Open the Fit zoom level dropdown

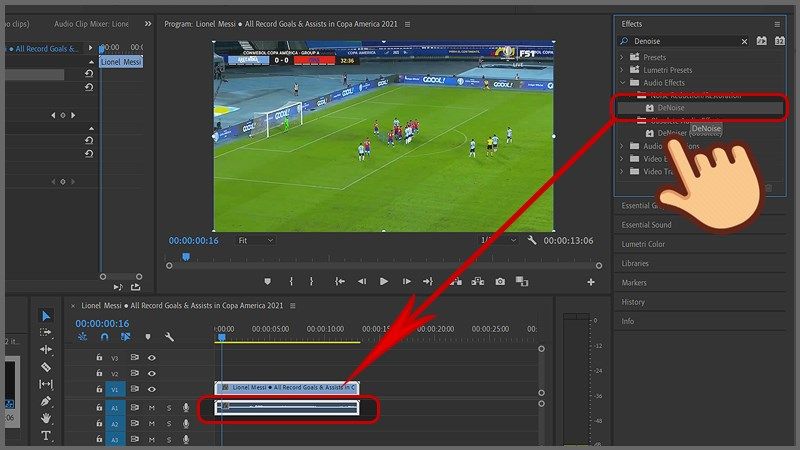(255, 240)
